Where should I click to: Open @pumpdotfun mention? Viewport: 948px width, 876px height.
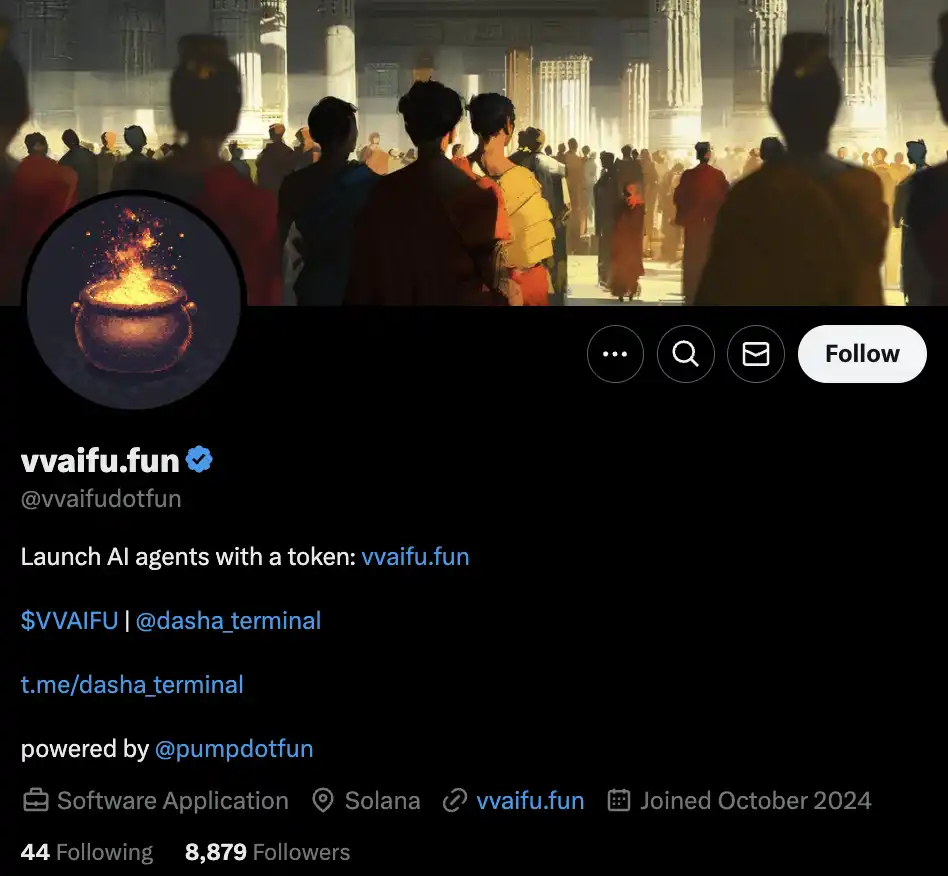[x=234, y=749]
